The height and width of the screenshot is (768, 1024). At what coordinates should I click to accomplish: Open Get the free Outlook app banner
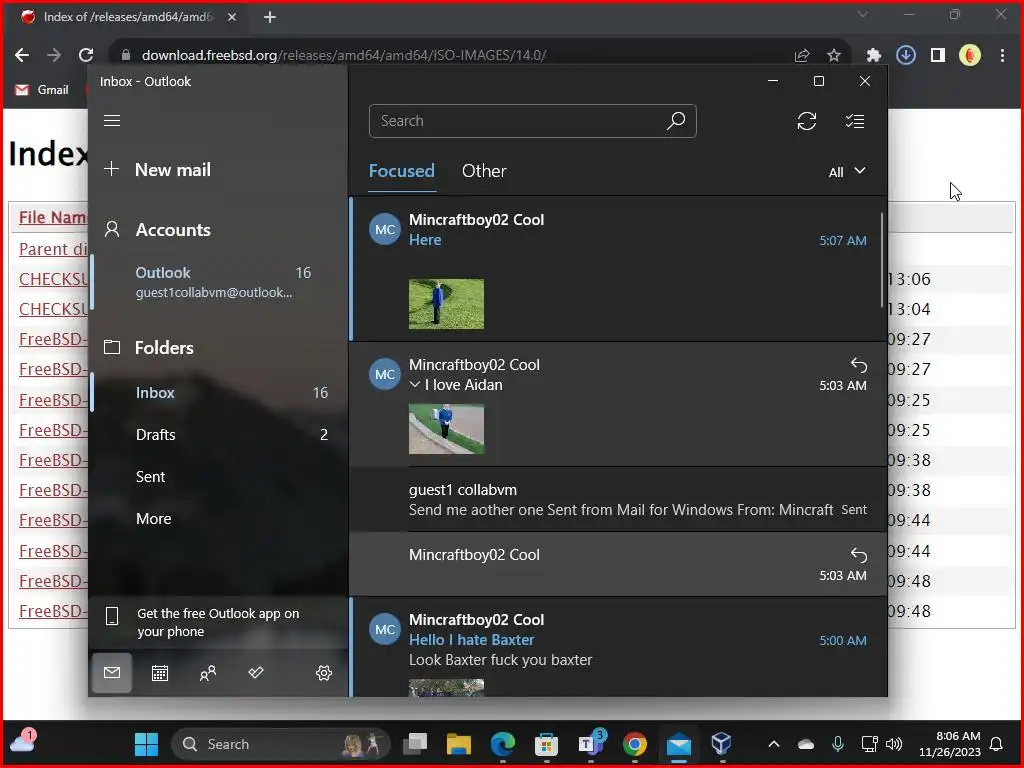click(217, 622)
